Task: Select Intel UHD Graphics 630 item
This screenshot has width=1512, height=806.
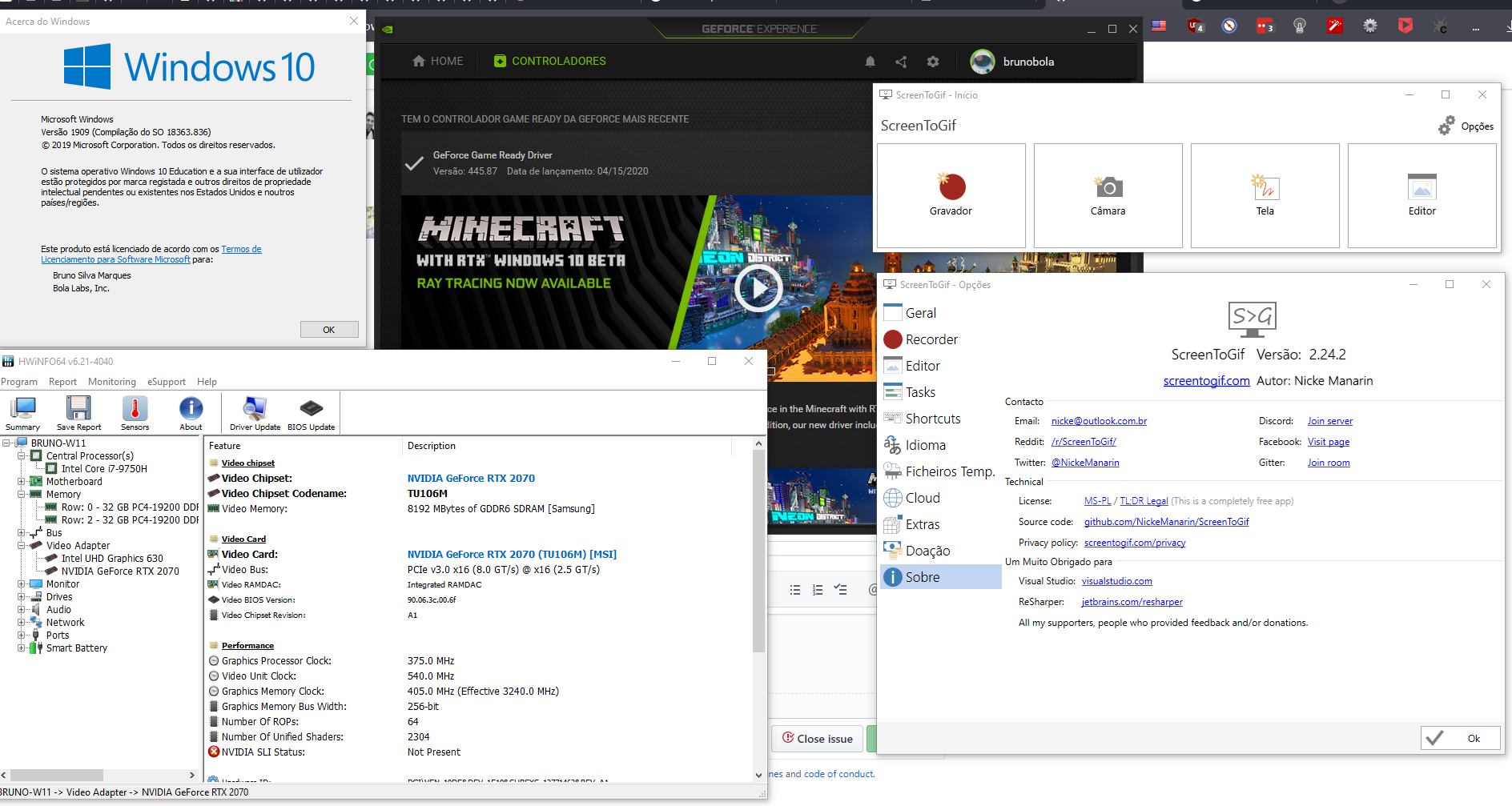Action: tap(112, 558)
